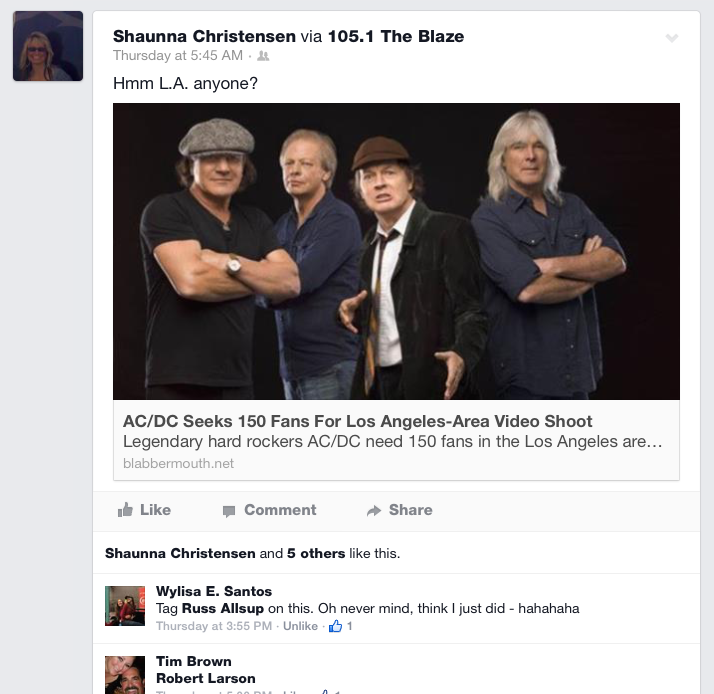Click the Share arrow icon
The image size is (714, 694).
374,510
